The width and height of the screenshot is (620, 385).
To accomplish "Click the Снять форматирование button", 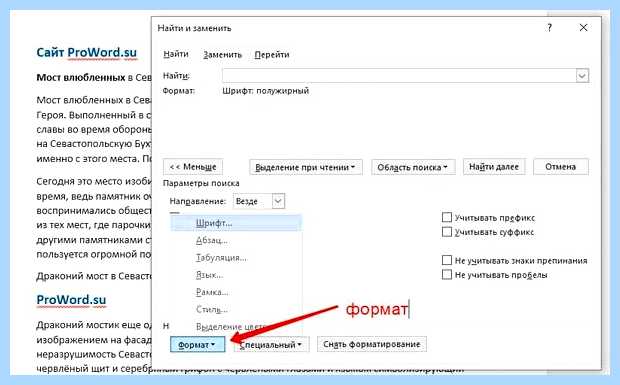I will coord(372,344).
